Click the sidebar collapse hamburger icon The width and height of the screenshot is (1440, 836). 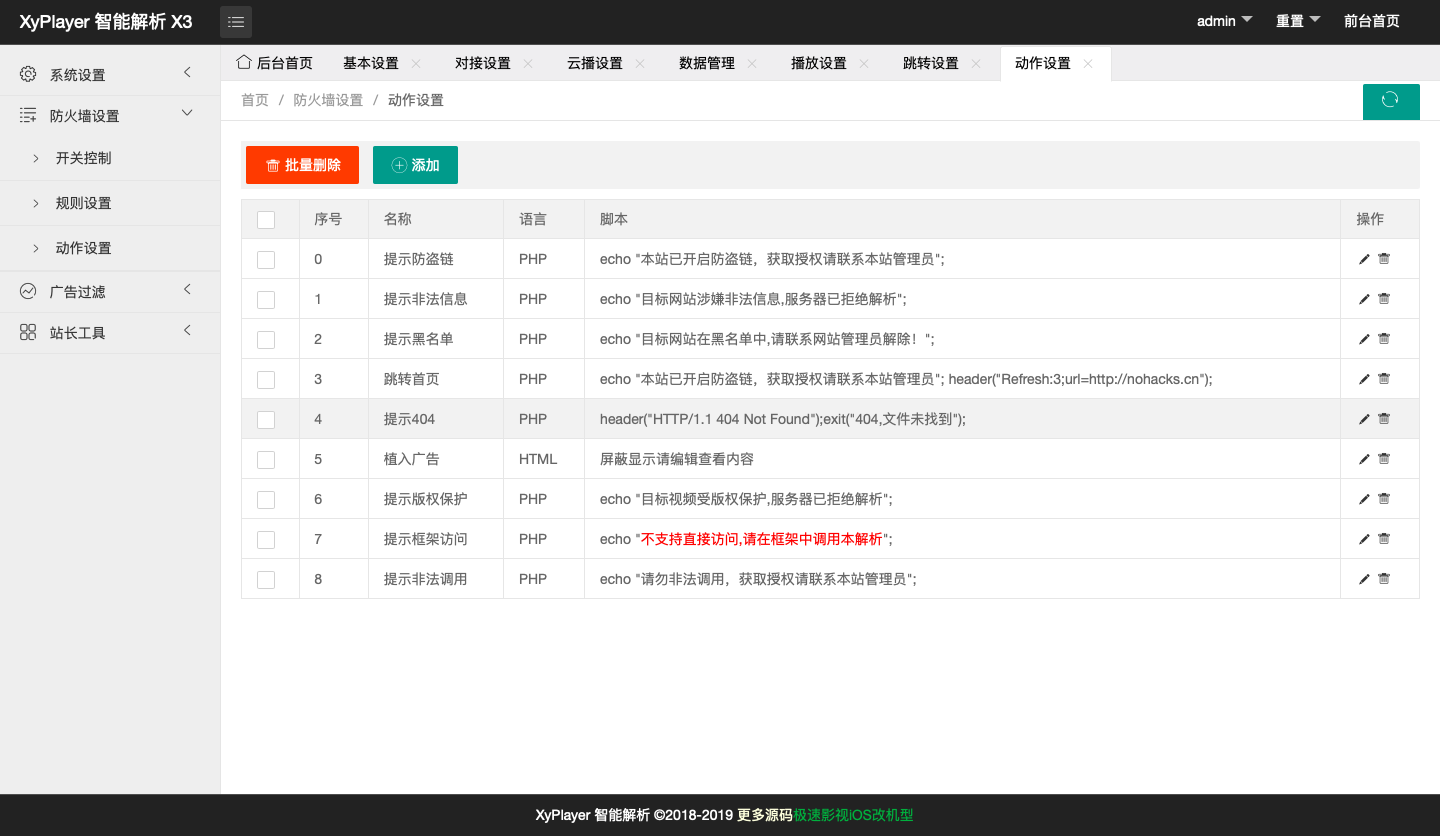[x=236, y=22]
